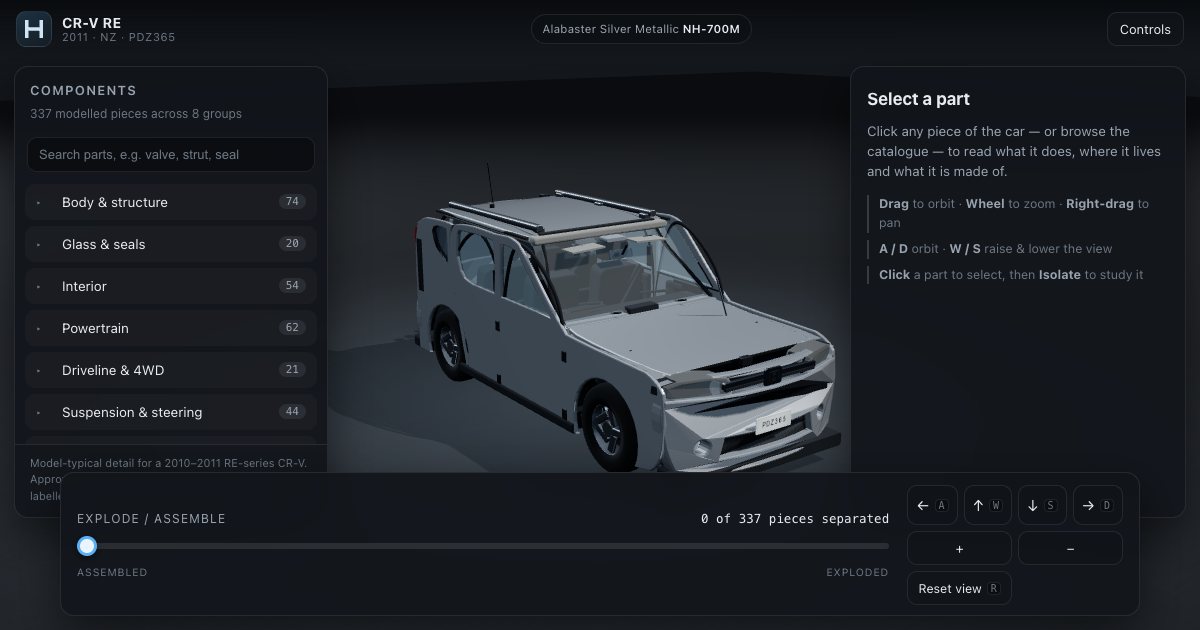The width and height of the screenshot is (1200, 630).
Task: Click the '0 of 337 pieces separated' readout
Action: pos(795,519)
